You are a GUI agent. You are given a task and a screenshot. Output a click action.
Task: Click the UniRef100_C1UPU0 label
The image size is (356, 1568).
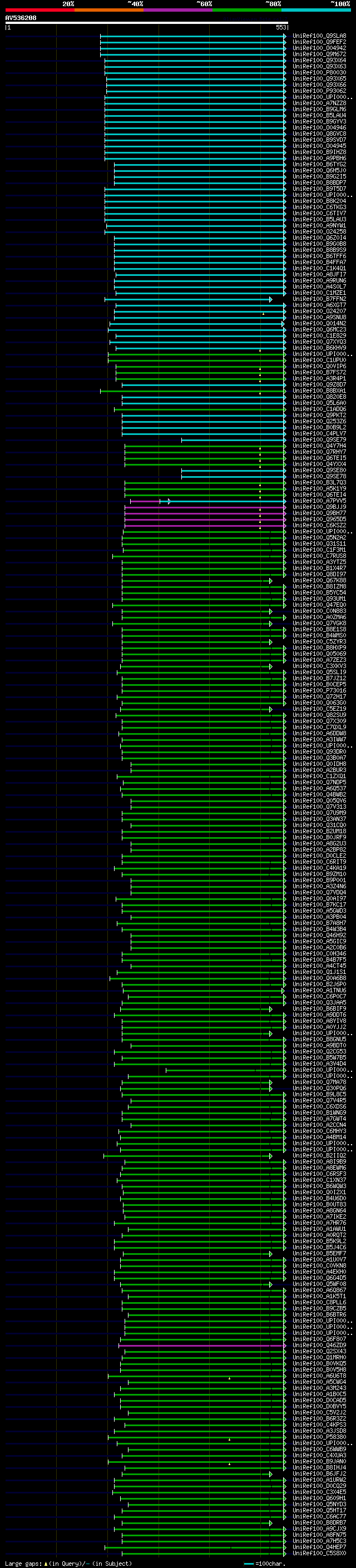click(319, 360)
